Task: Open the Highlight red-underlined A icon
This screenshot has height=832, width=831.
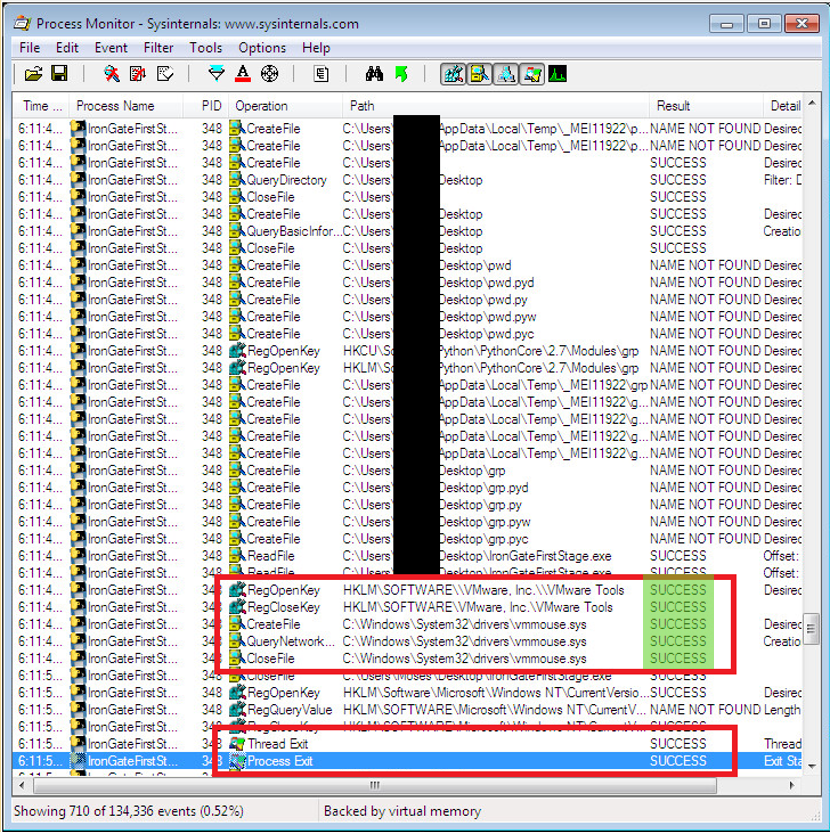Action: click(x=243, y=74)
